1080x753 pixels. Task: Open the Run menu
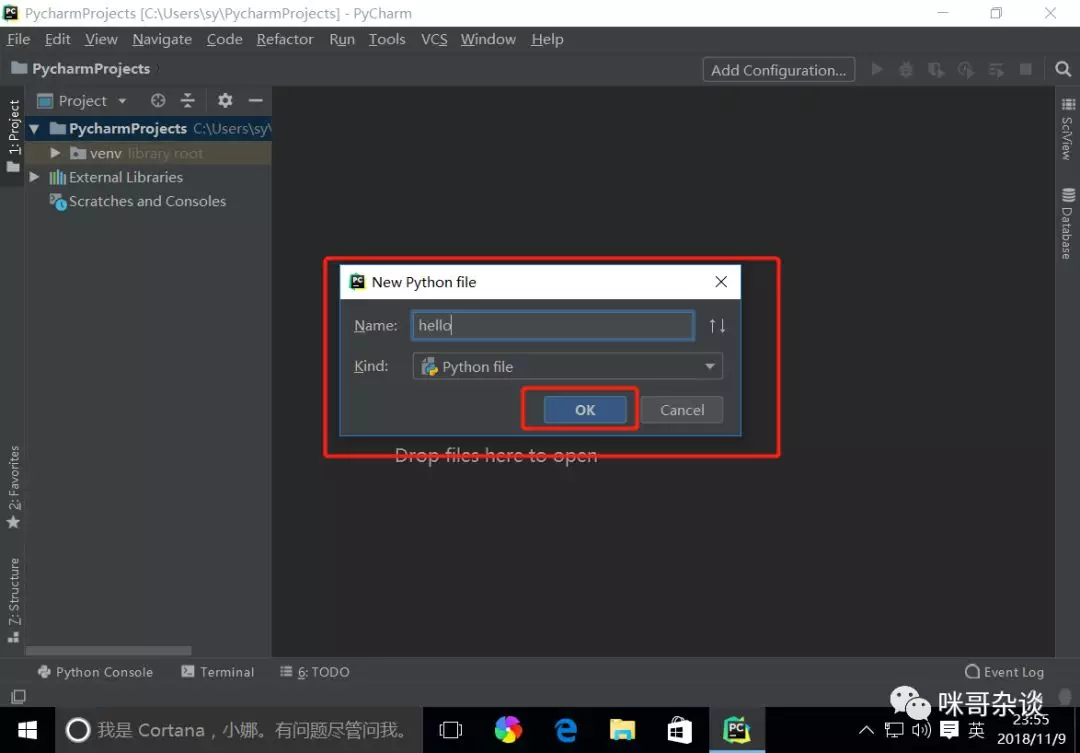pyautogui.click(x=342, y=39)
